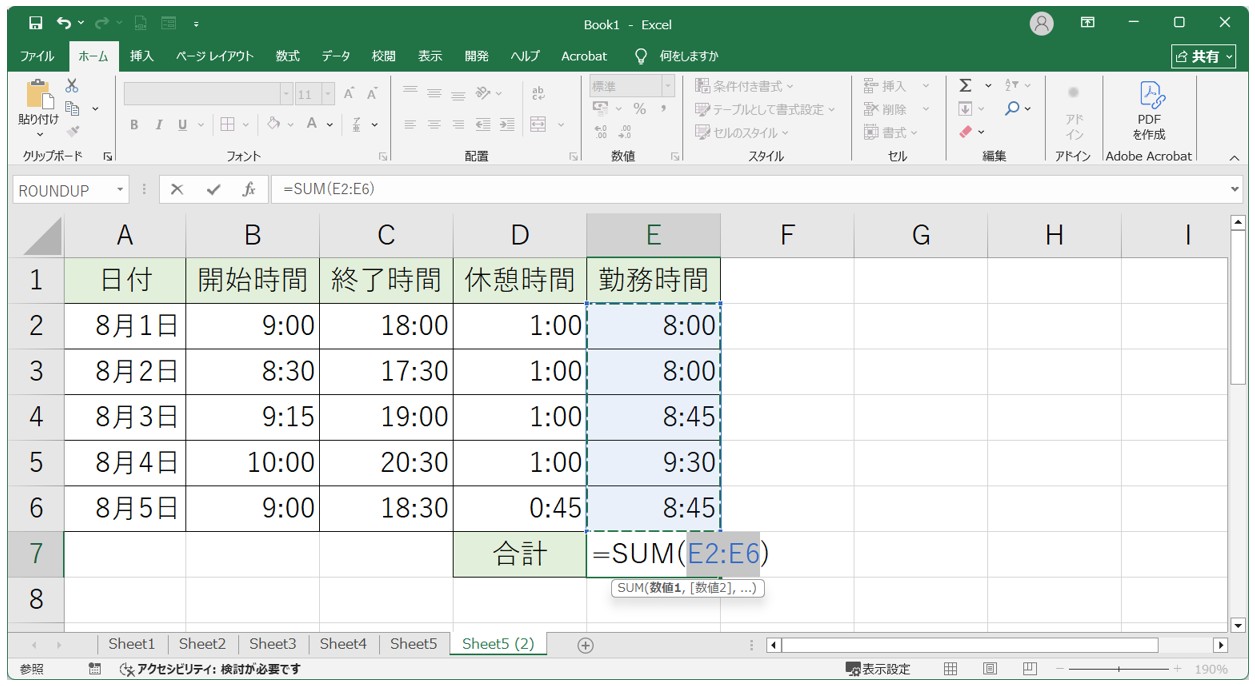1255x686 pixels.
Task: Select column header E
Action: pos(653,235)
